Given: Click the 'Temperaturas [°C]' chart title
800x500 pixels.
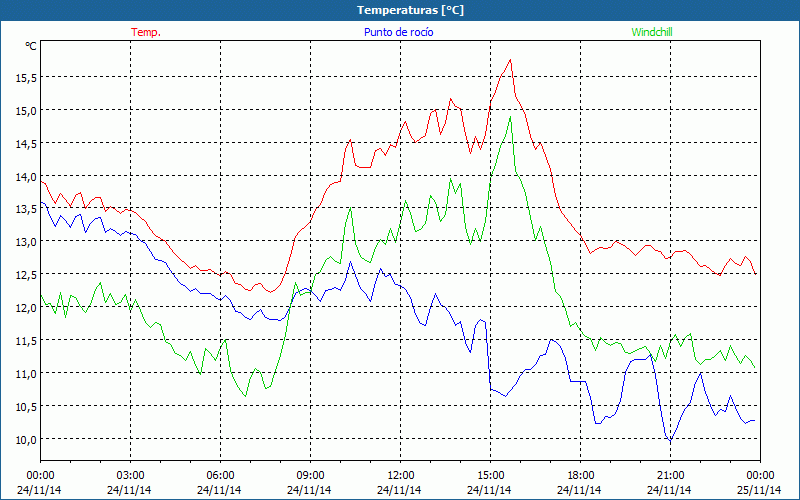Looking at the screenshot, I should point(410,10).
